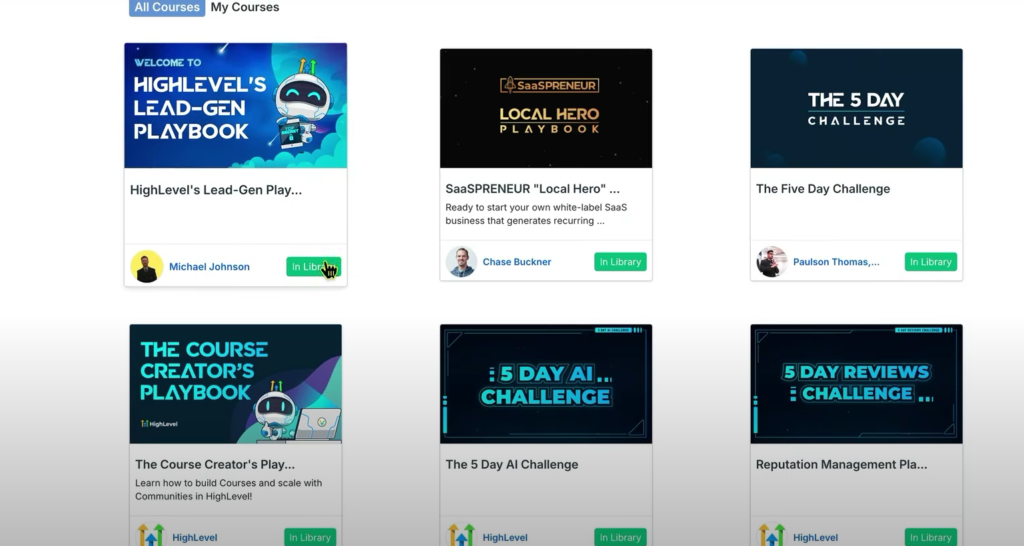Click the Reputation Management Pla... title
Image resolution: width=1024 pixels, height=546 pixels.
click(841, 464)
